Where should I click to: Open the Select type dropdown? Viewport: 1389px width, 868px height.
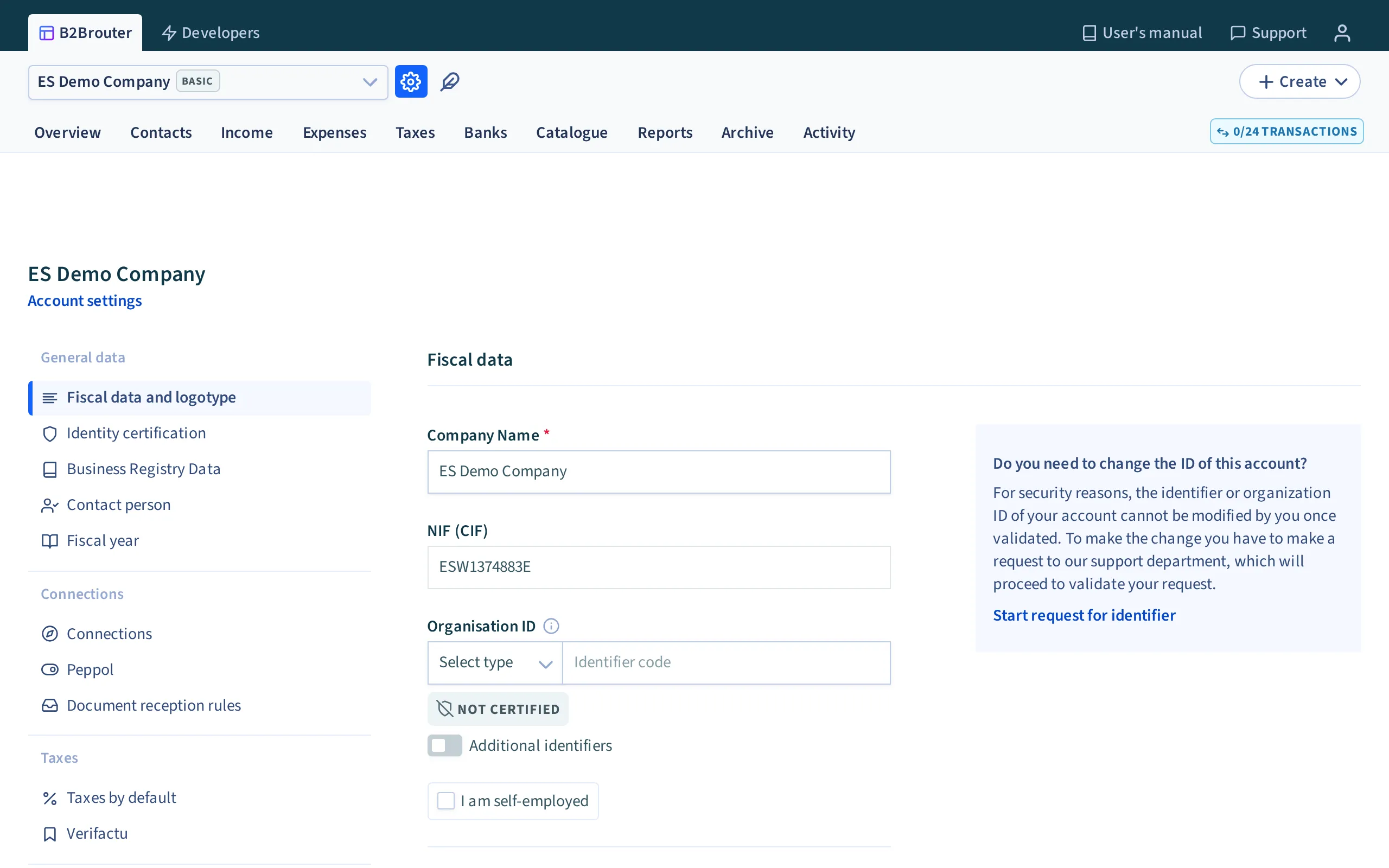click(495, 662)
